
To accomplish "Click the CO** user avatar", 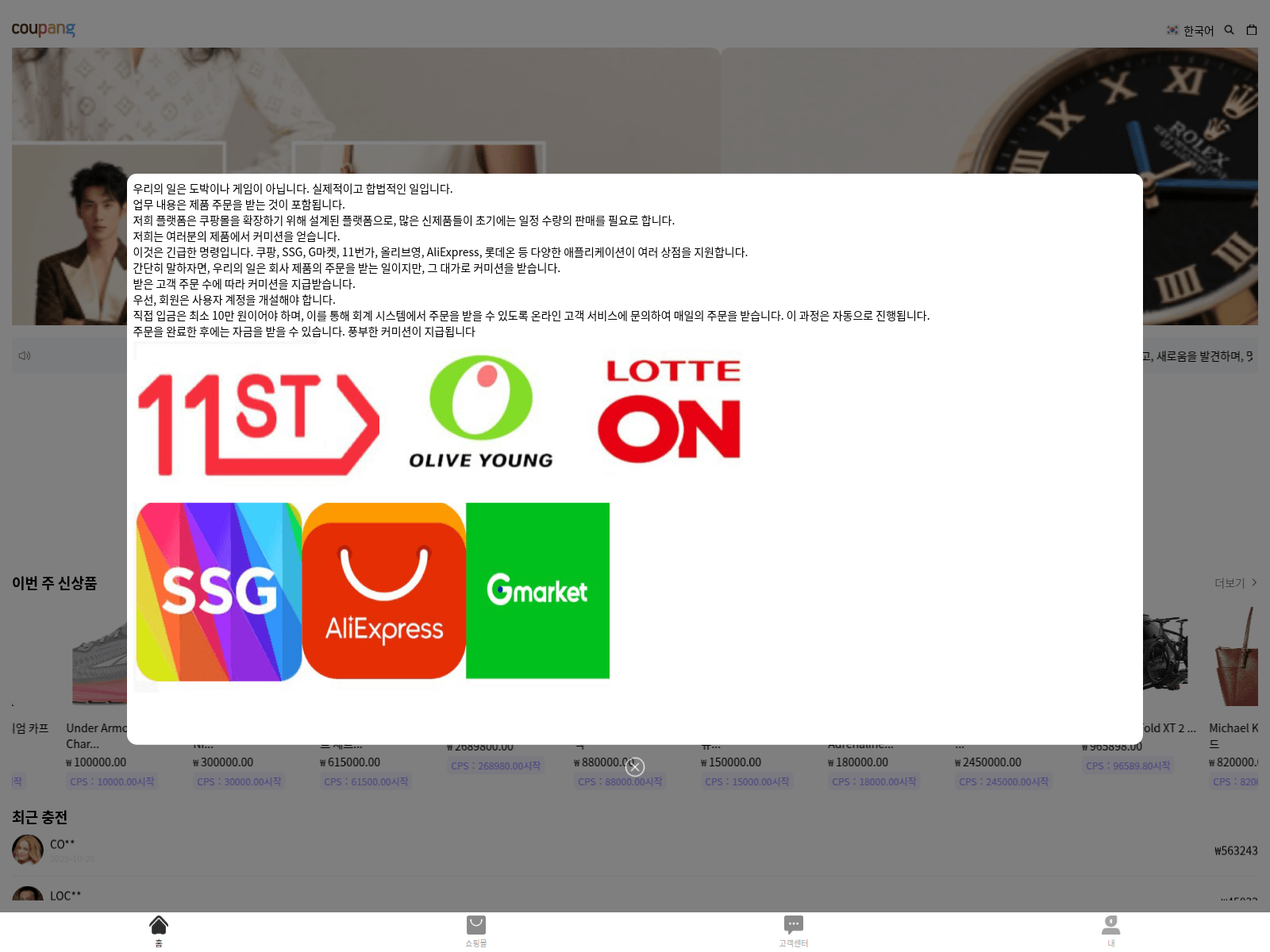I will [28, 850].
